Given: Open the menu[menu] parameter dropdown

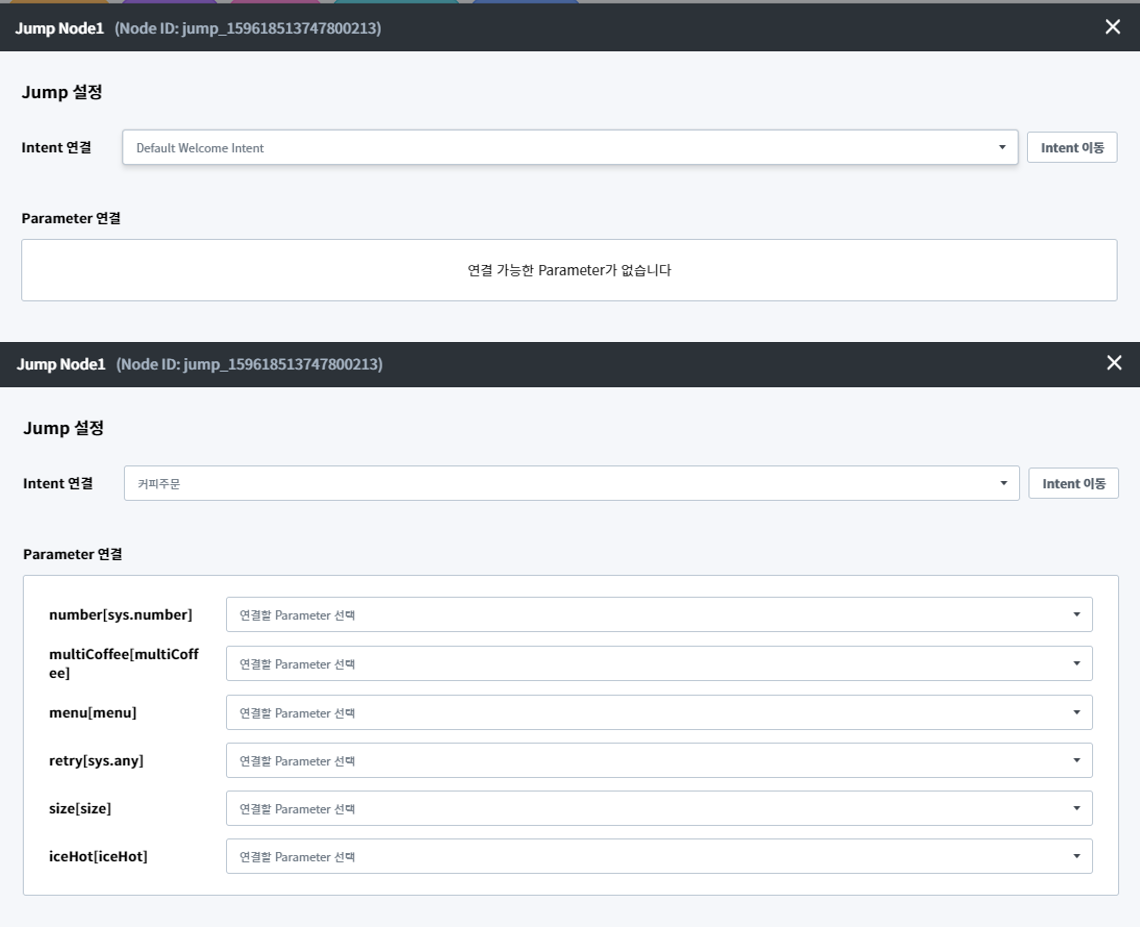Looking at the screenshot, I should [659, 713].
